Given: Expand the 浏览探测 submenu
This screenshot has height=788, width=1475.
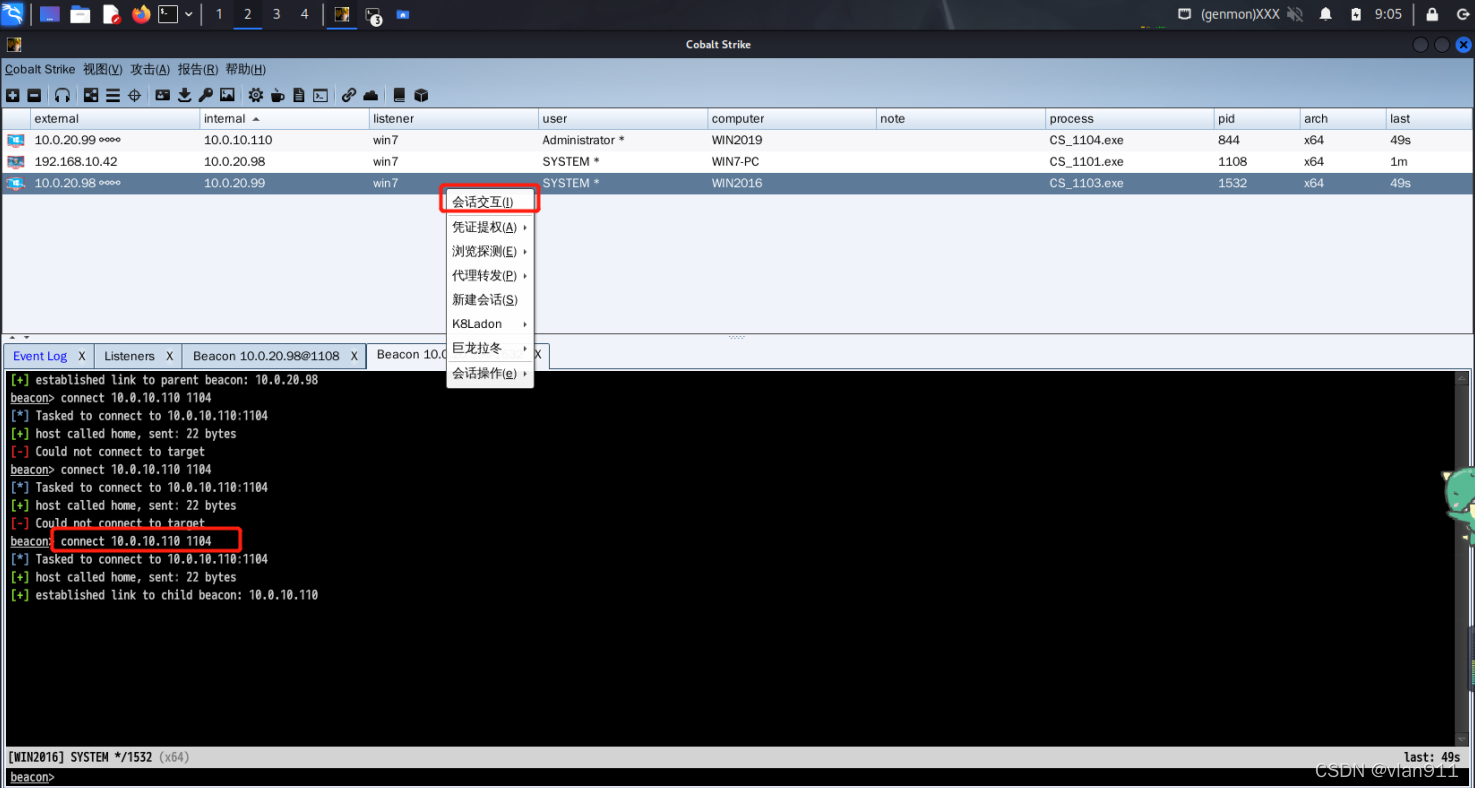Looking at the screenshot, I should coord(490,251).
